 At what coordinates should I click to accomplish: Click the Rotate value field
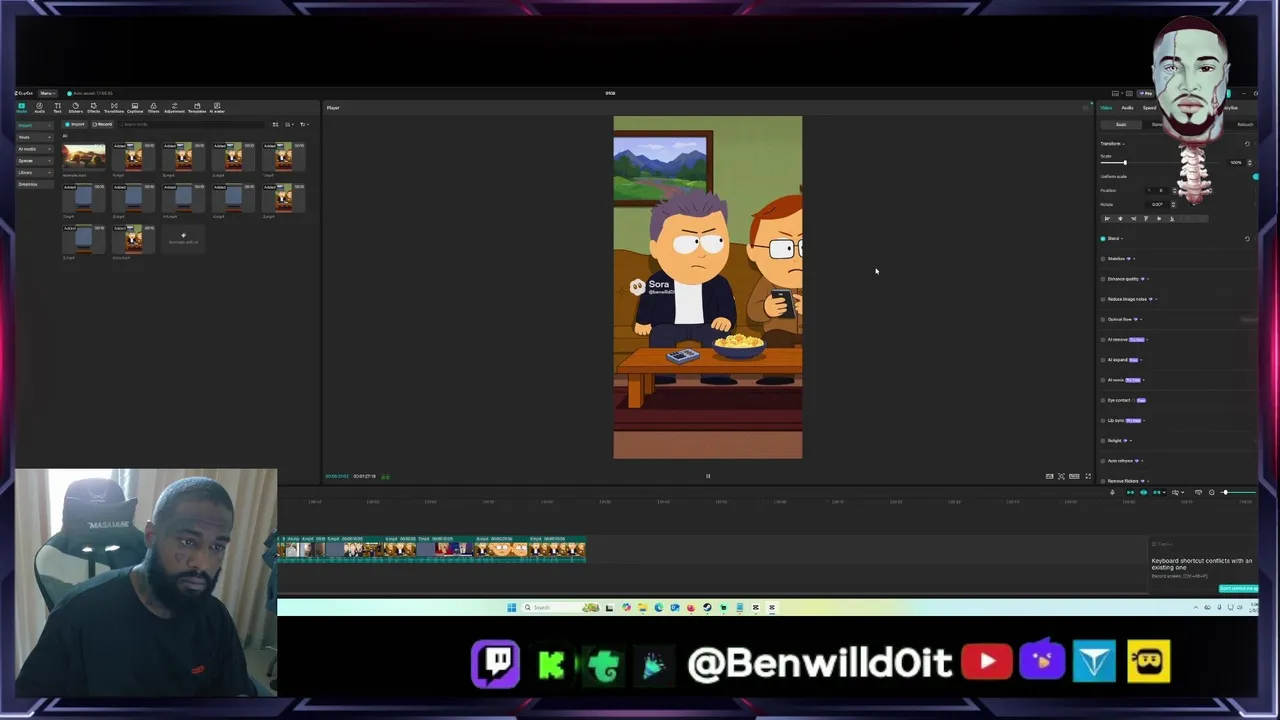1157,205
